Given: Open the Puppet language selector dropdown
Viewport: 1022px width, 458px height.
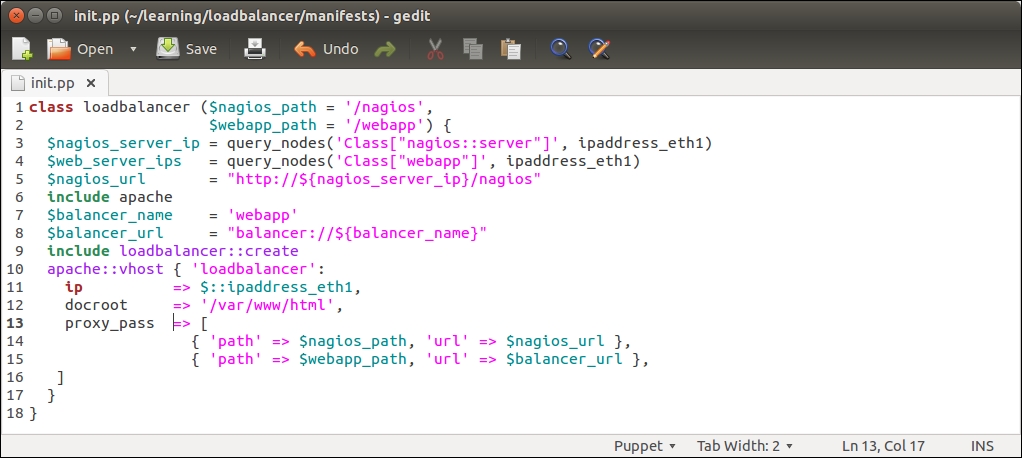Looking at the screenshot, I should tap(644, 445).
